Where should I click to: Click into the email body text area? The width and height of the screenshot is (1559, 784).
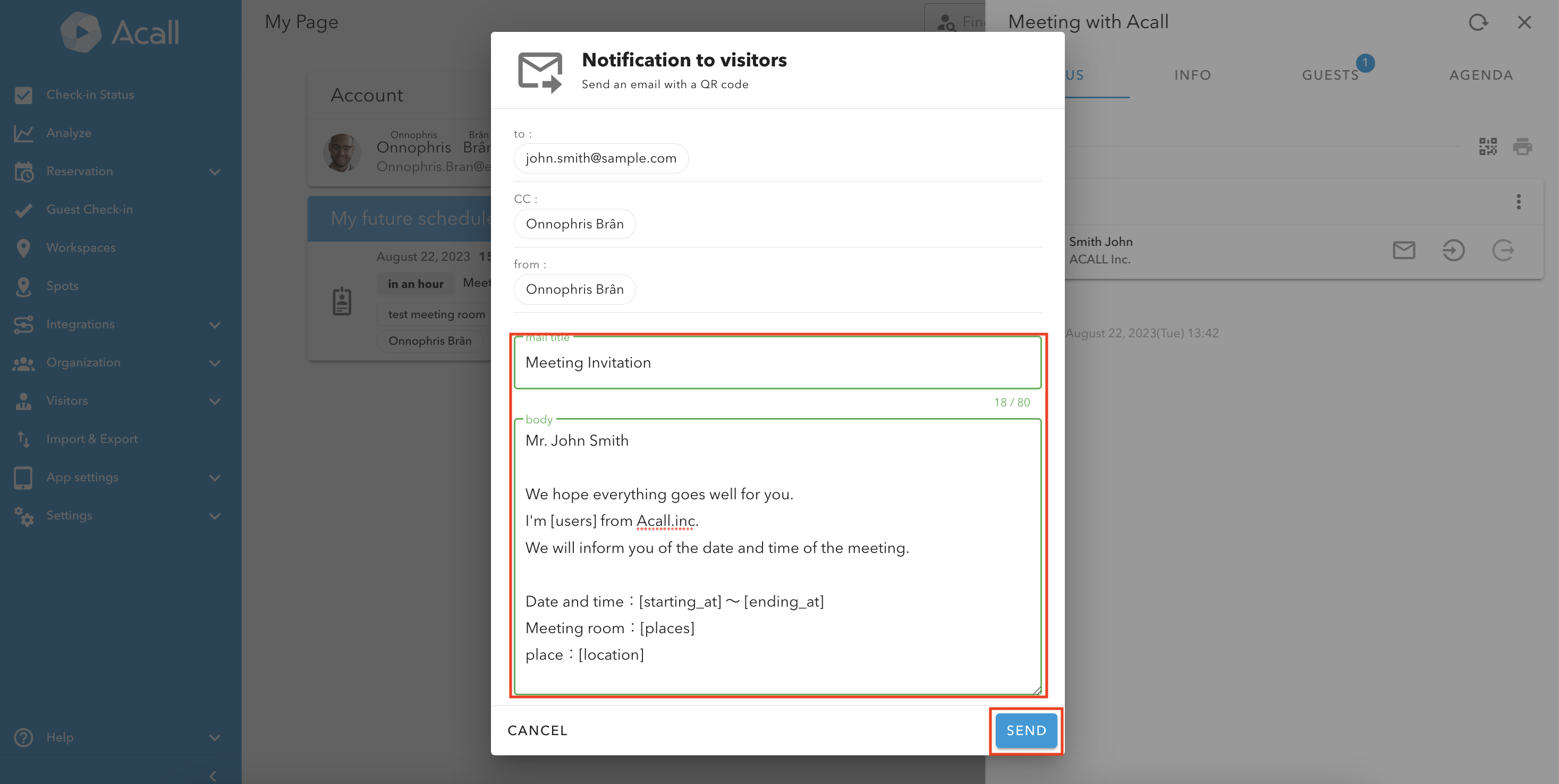click(x=777, y=557)
